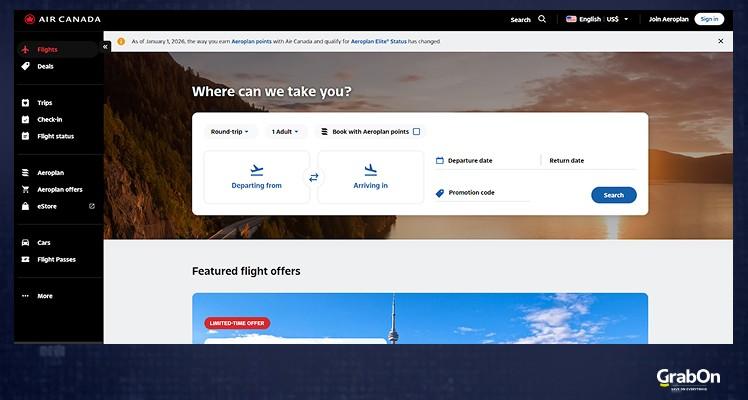Screen dimensions: 748x400
Task: Click the More three-dots icon
Action: (25, 296)
